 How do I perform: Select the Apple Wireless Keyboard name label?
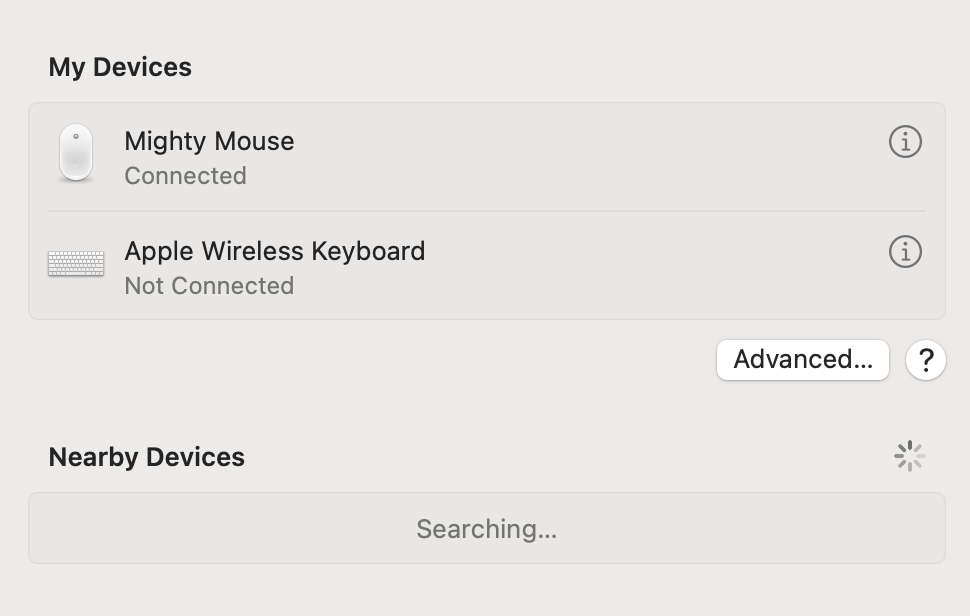point(274,251)
